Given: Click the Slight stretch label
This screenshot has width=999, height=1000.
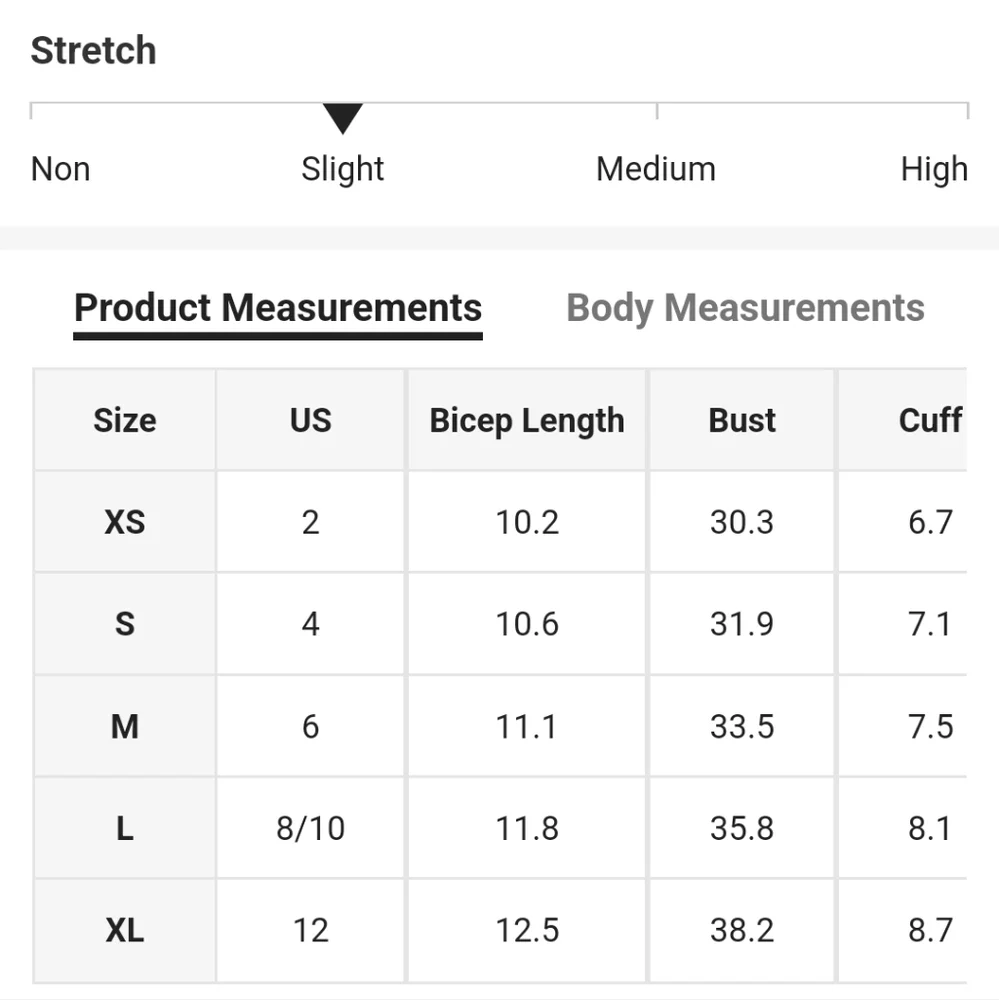Looking at the screenshot, I should click(x=342, y=169).
